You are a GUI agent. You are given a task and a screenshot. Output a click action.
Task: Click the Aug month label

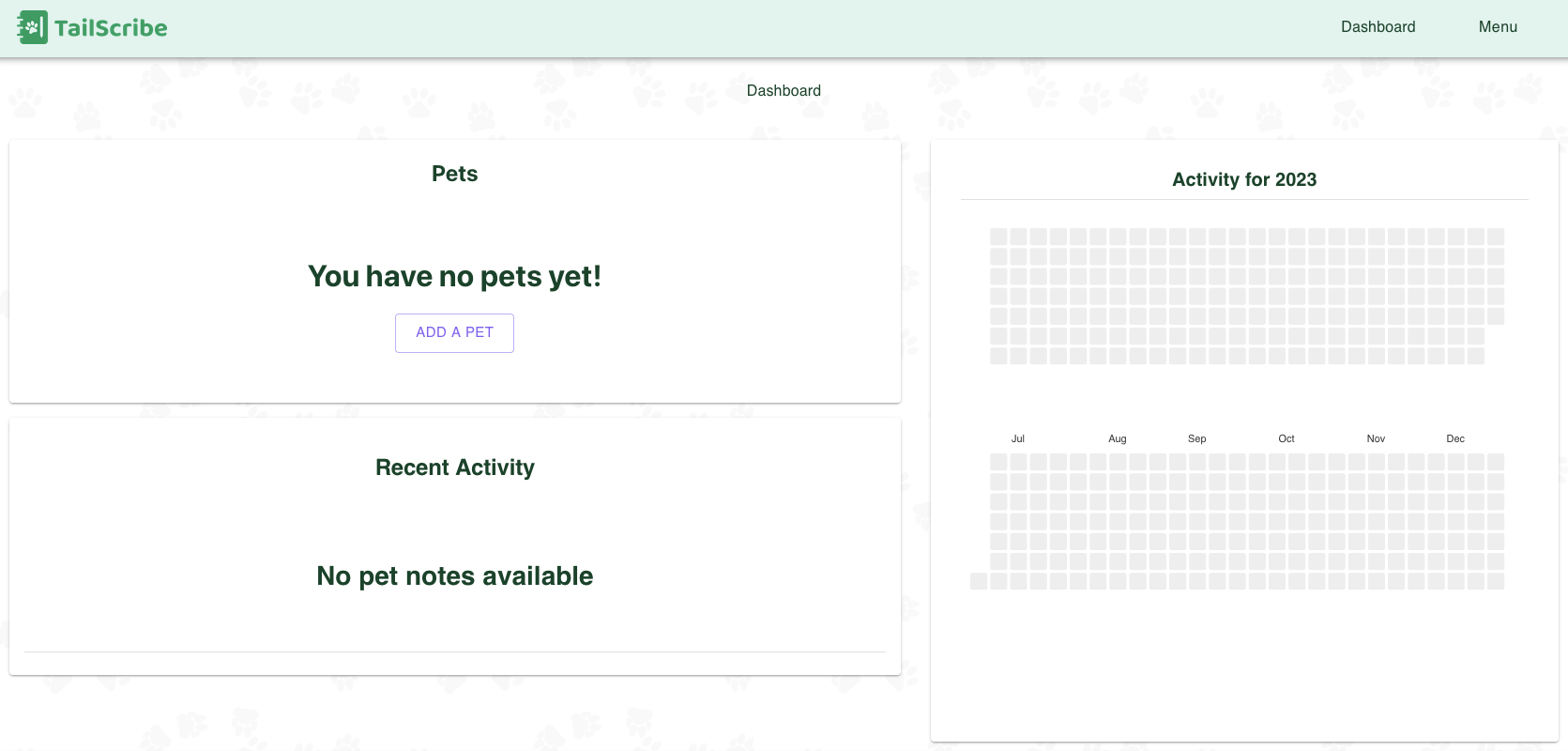click(1117, 437)
